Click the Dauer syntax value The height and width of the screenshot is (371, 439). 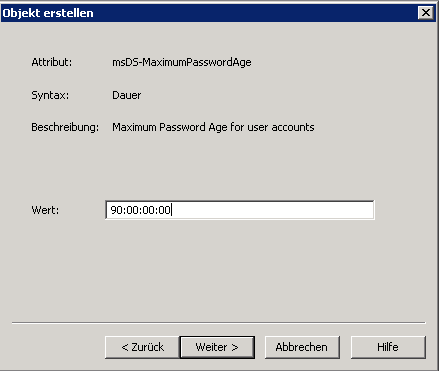[127, 95]
